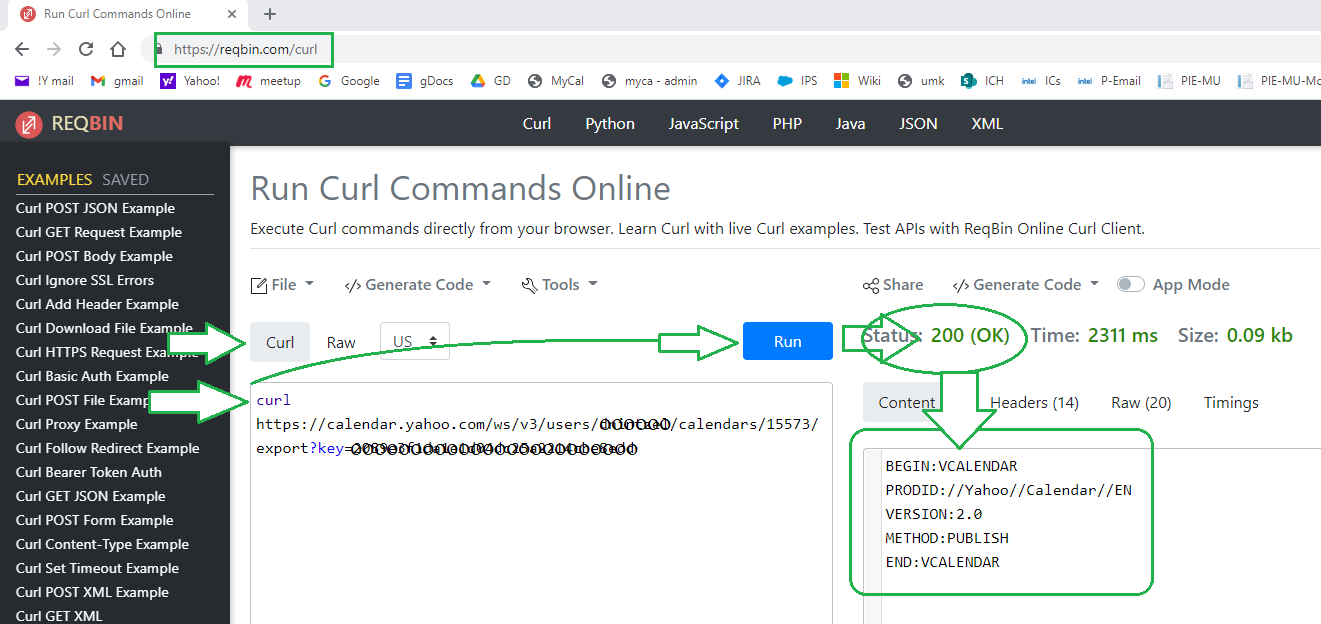The width and height of the screenshot is (1321, 624).
Task: Click the ReqBin logo icon
Action: (29, 124)
